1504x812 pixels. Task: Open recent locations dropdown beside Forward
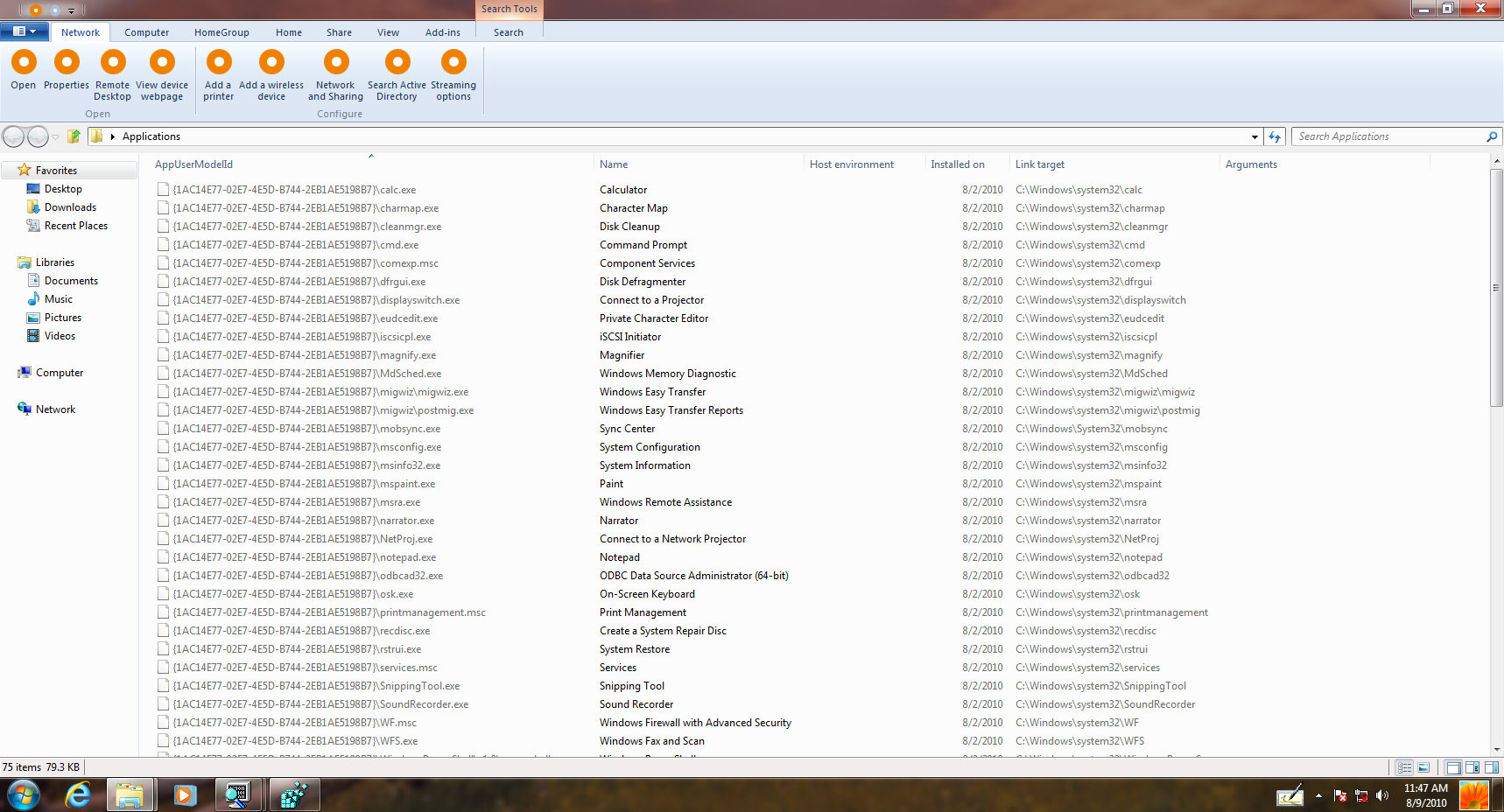coord(56,136)
